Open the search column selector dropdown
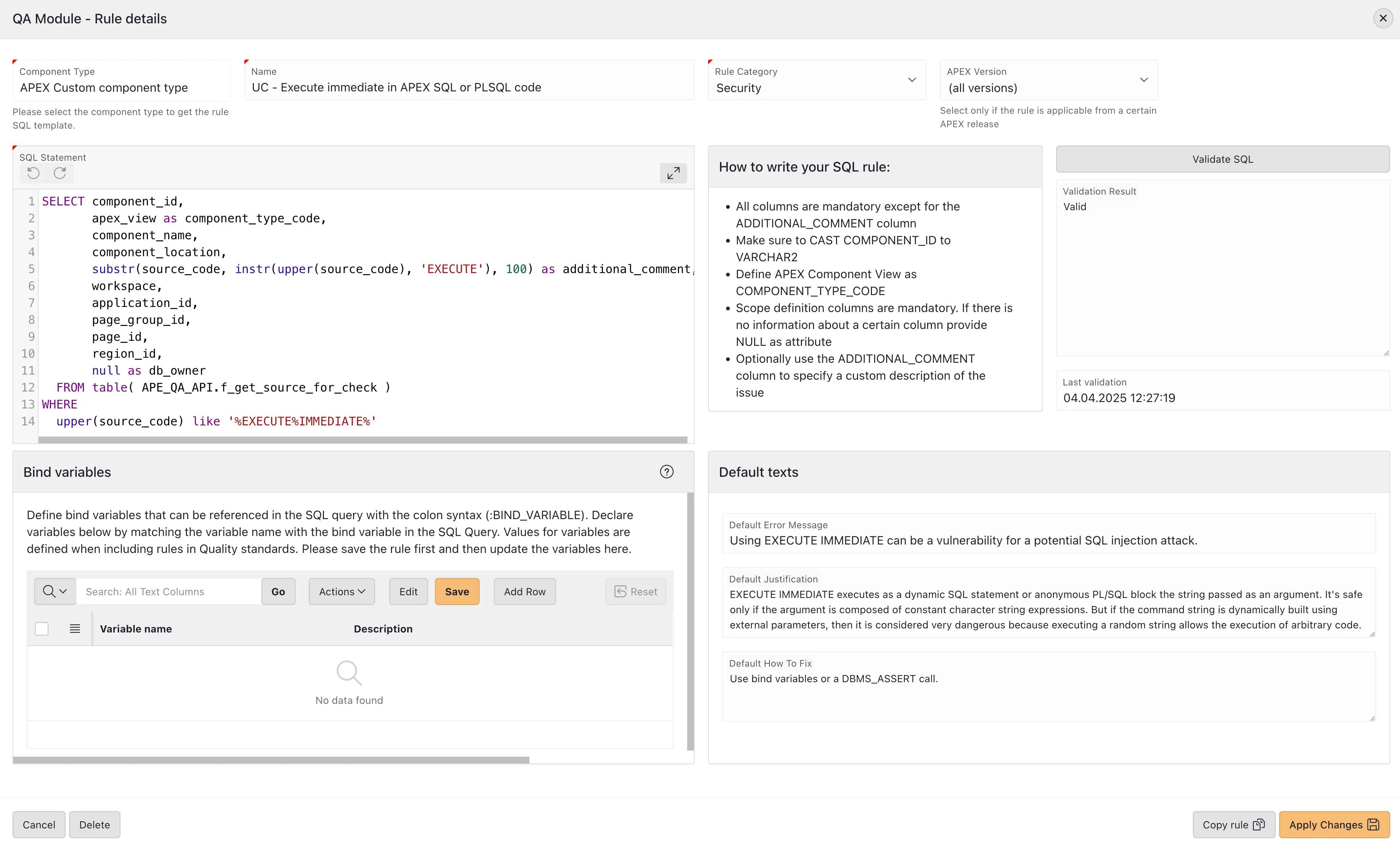The height and width of the screenshot is (846, 1400). (x=55, y=592)
